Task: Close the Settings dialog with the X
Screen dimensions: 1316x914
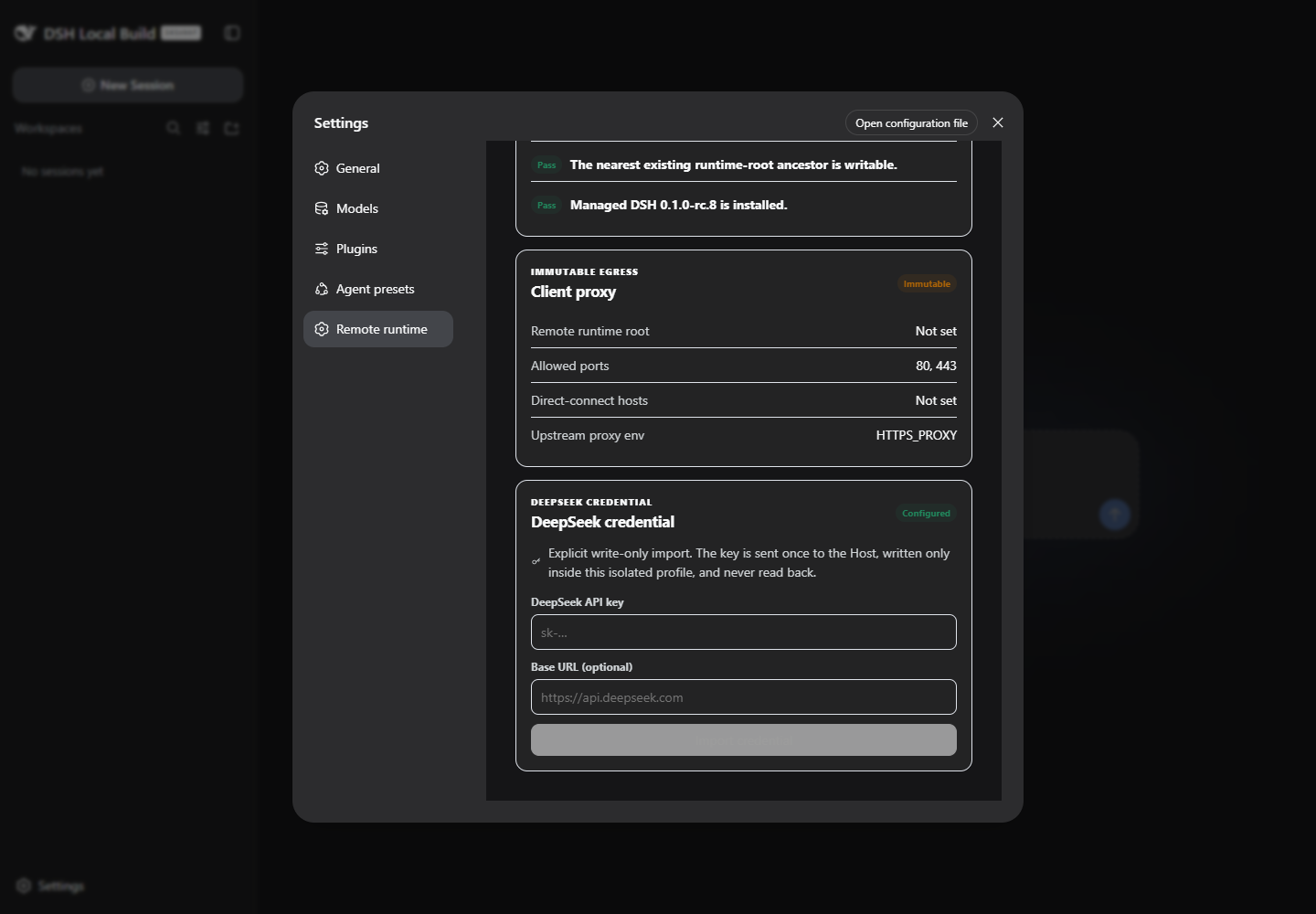Action: point(998,122)
